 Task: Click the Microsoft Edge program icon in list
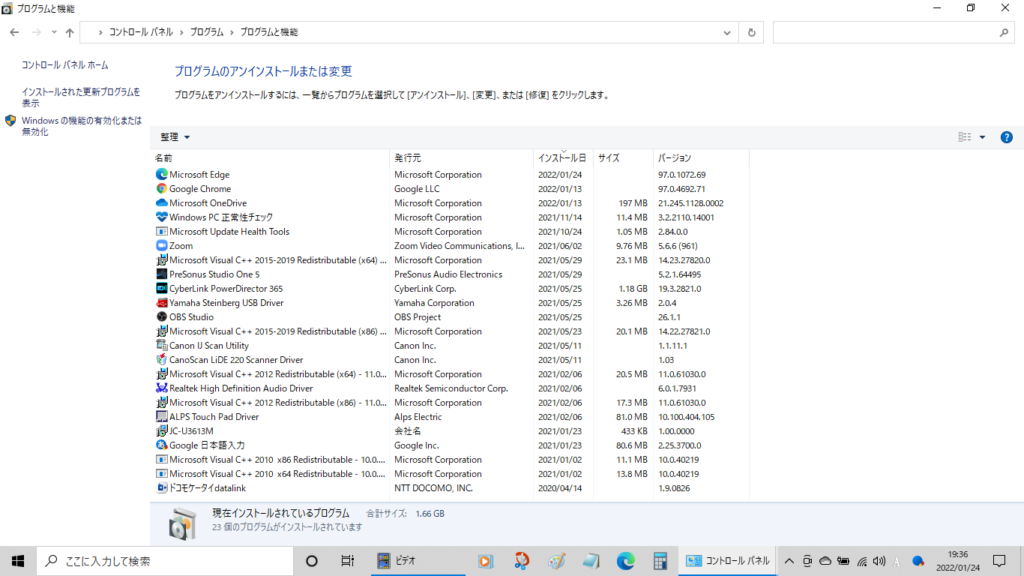(161, 174)
